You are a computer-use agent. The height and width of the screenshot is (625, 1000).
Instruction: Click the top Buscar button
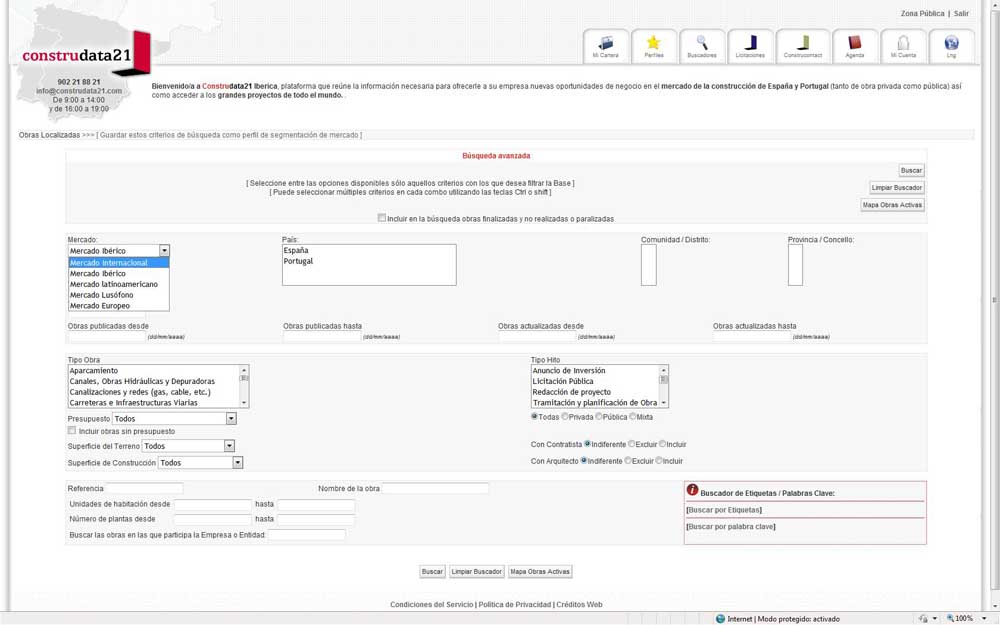(911, 170)
